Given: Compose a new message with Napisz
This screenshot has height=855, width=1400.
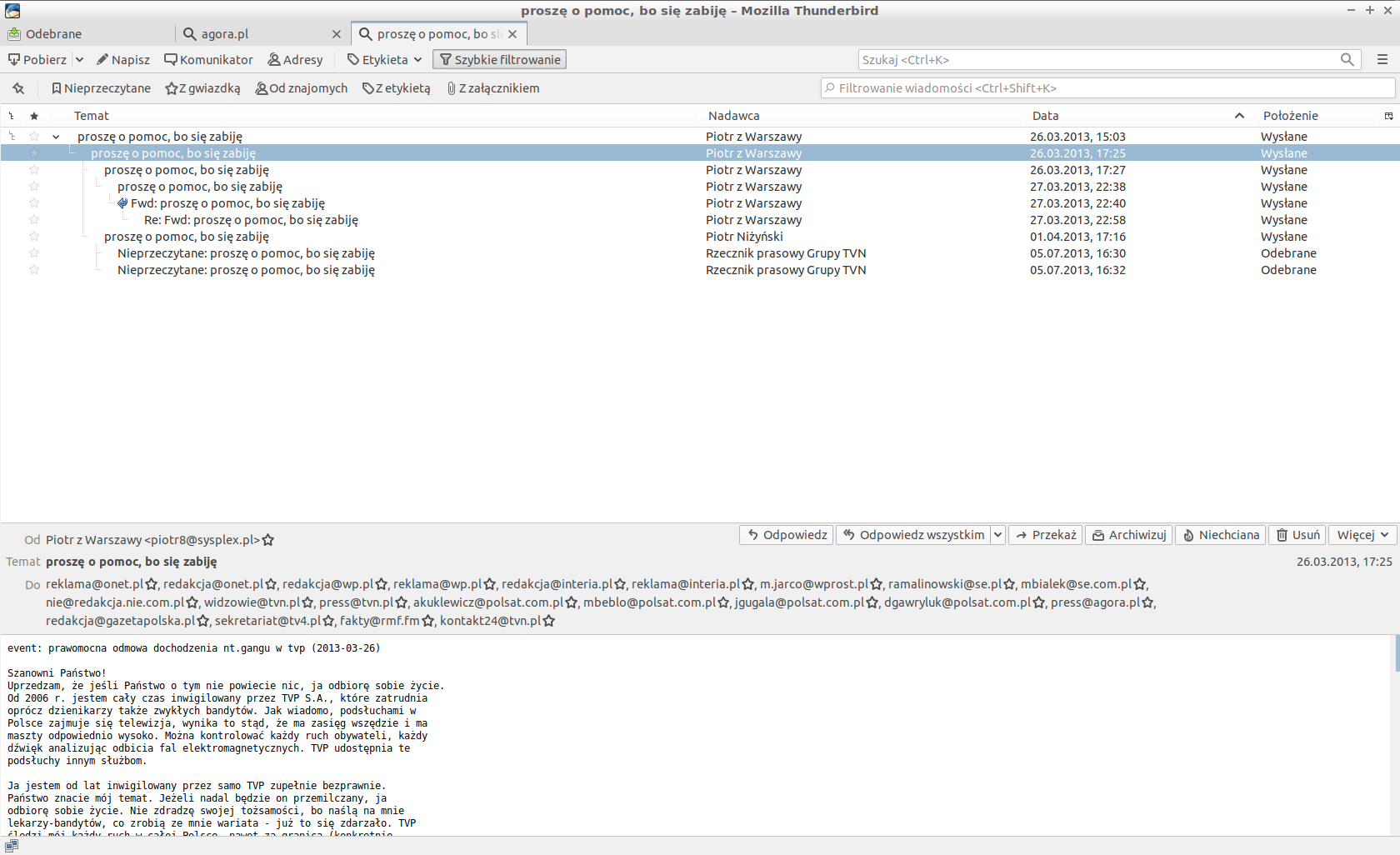Looking at the screenshot, I should point(123,60).
